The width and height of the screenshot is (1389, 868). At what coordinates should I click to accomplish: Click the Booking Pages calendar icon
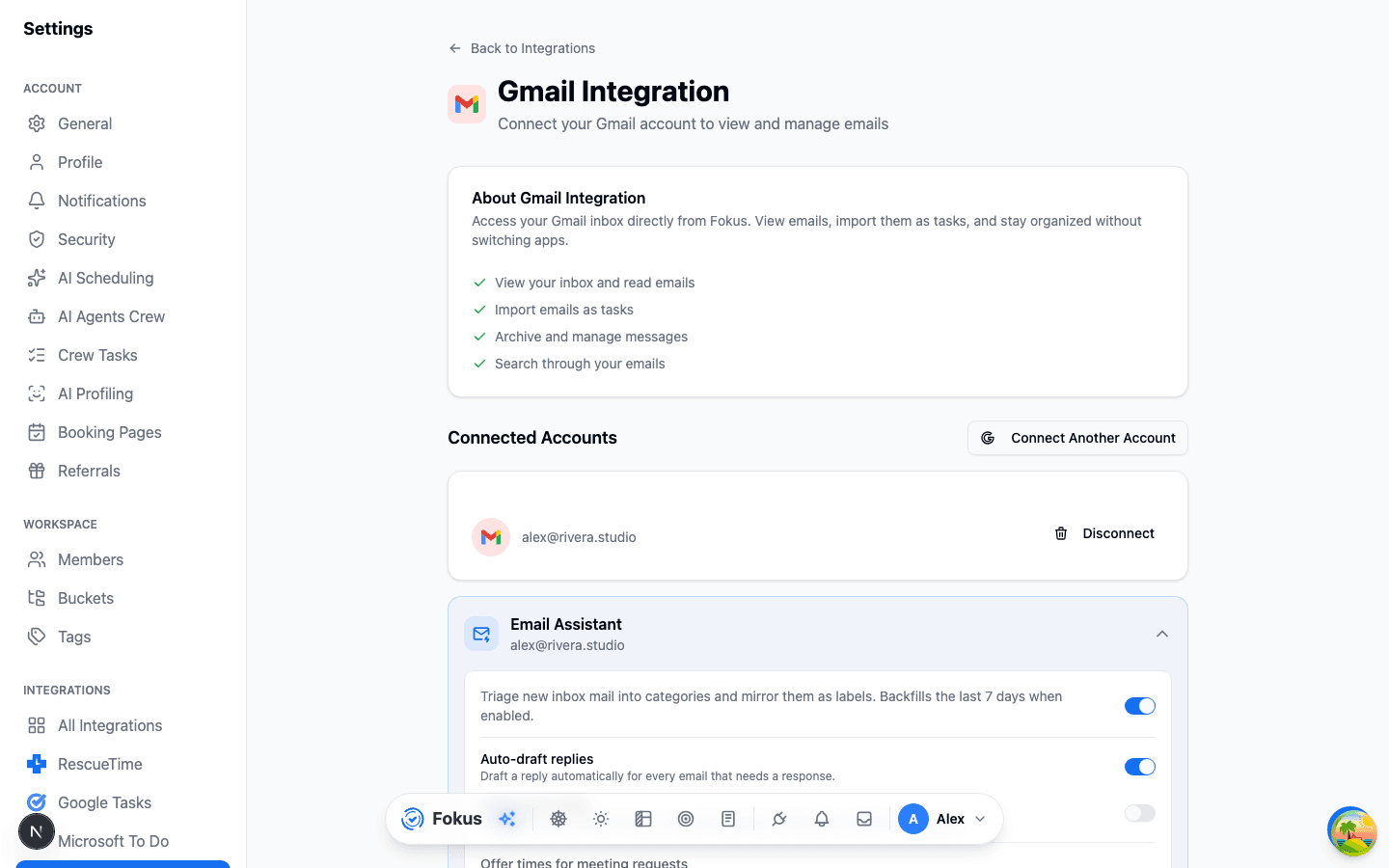(37, 432)
